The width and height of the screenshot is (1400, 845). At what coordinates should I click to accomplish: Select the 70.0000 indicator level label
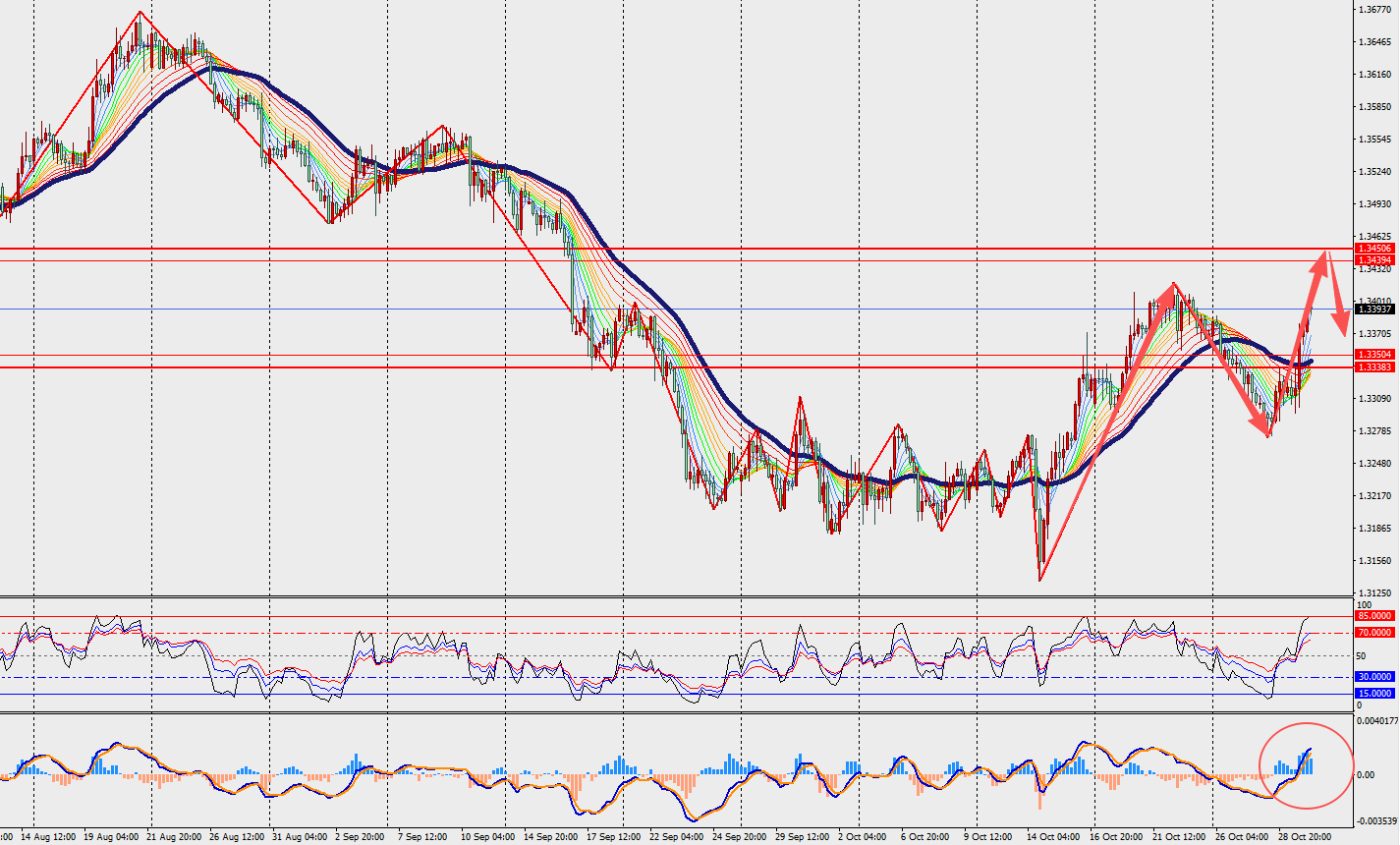click(x=1375, y=633)
